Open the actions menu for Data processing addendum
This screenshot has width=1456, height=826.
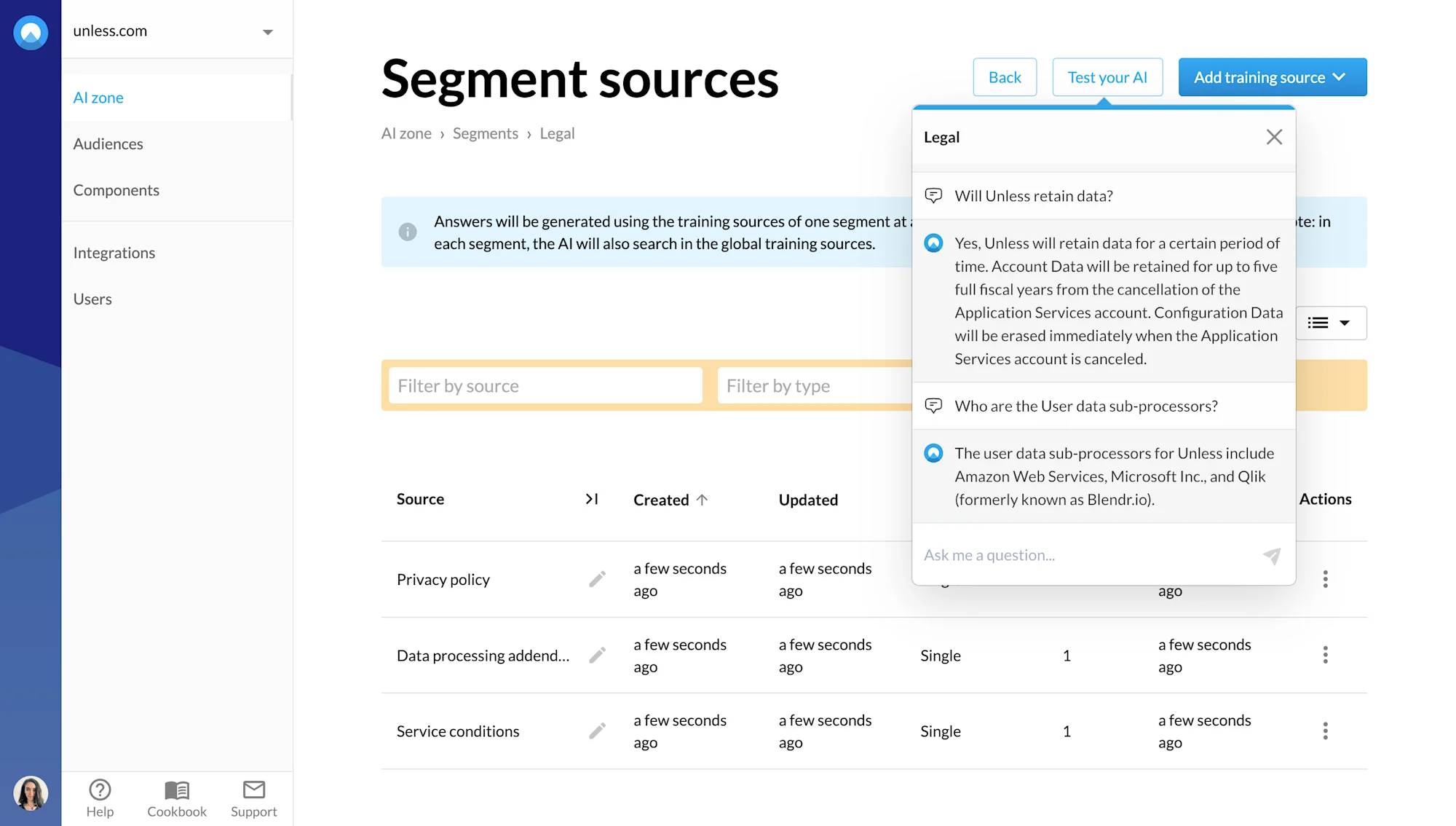[1326, 655]
